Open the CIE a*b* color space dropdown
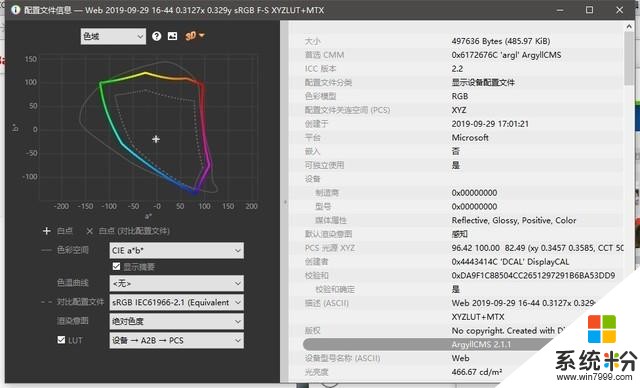The width and height of the screenshot is (640, 388). coord(176,251)
